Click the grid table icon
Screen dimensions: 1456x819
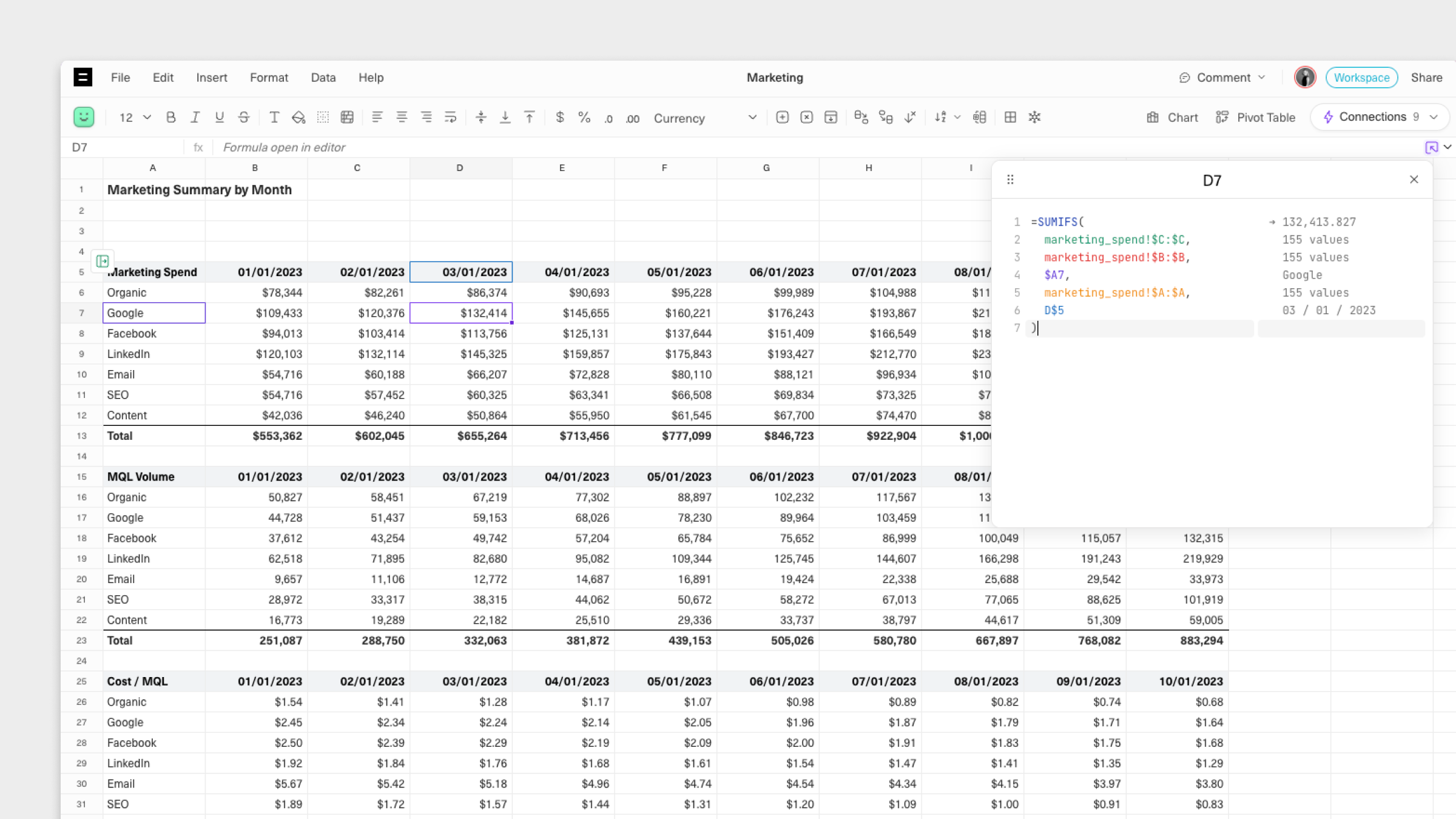point(1011,117)
